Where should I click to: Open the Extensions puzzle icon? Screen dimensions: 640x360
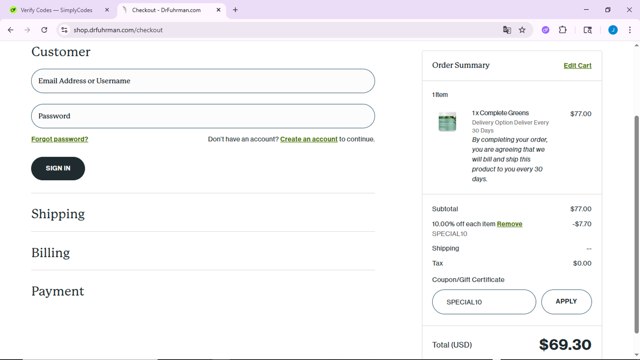[562, 30]
